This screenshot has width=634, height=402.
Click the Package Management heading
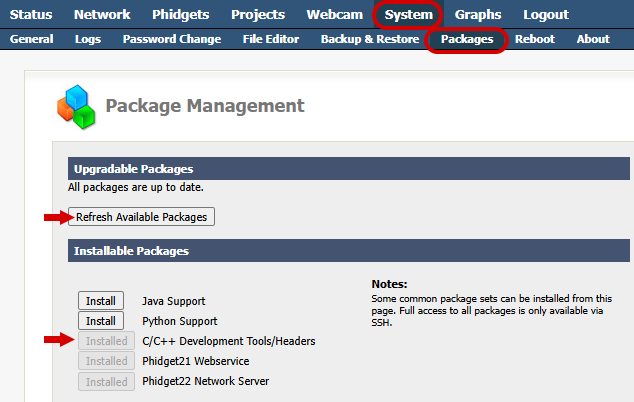pos(205,106)
